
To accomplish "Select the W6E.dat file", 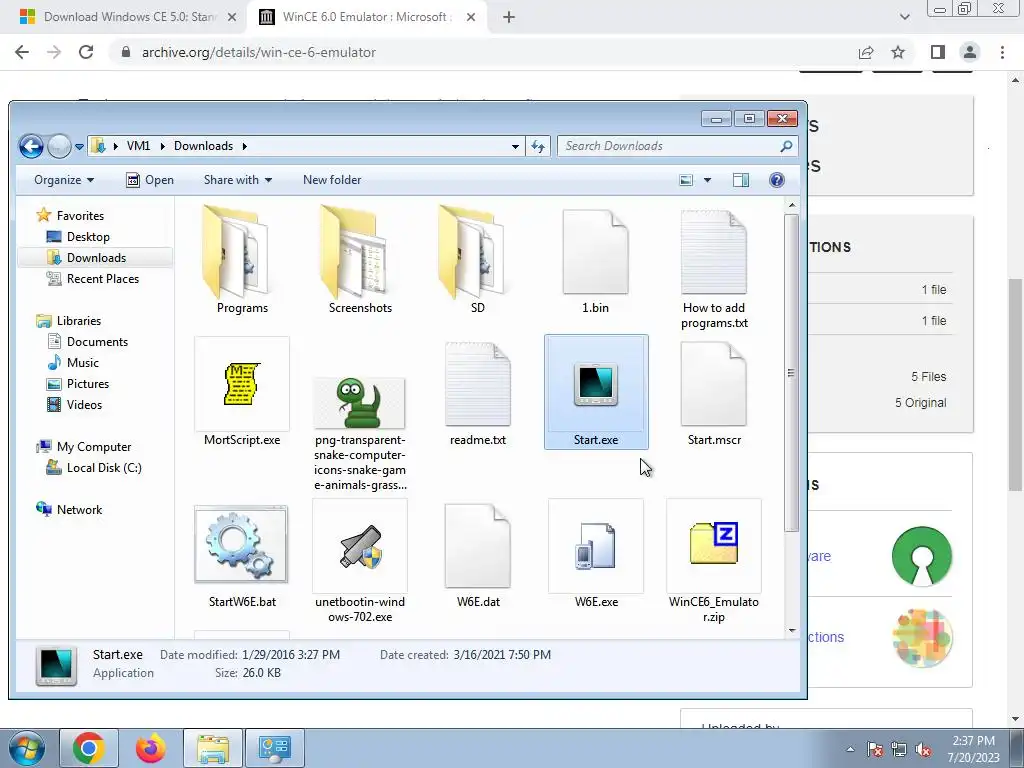I will click(x=477, y=555).
